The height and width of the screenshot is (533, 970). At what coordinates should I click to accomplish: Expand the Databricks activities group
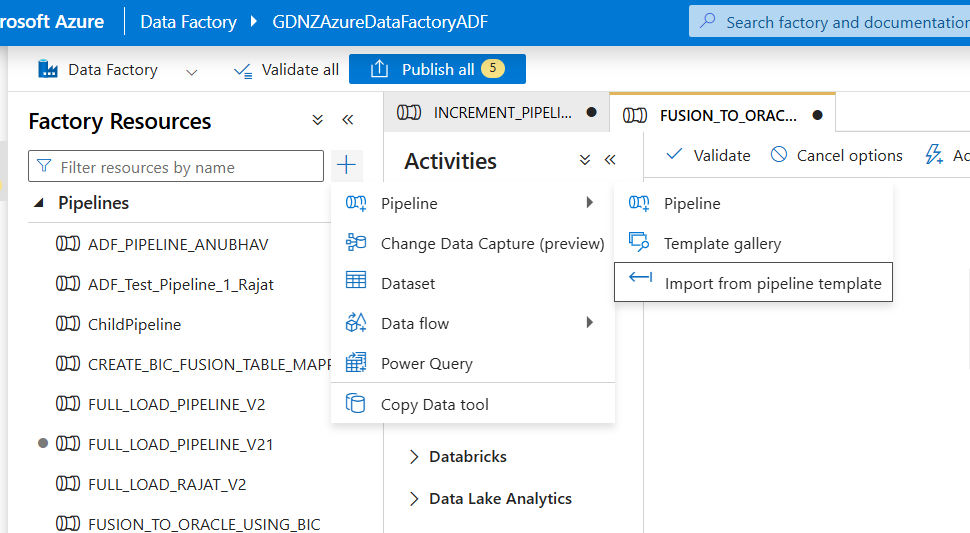[x=414, y=457]
